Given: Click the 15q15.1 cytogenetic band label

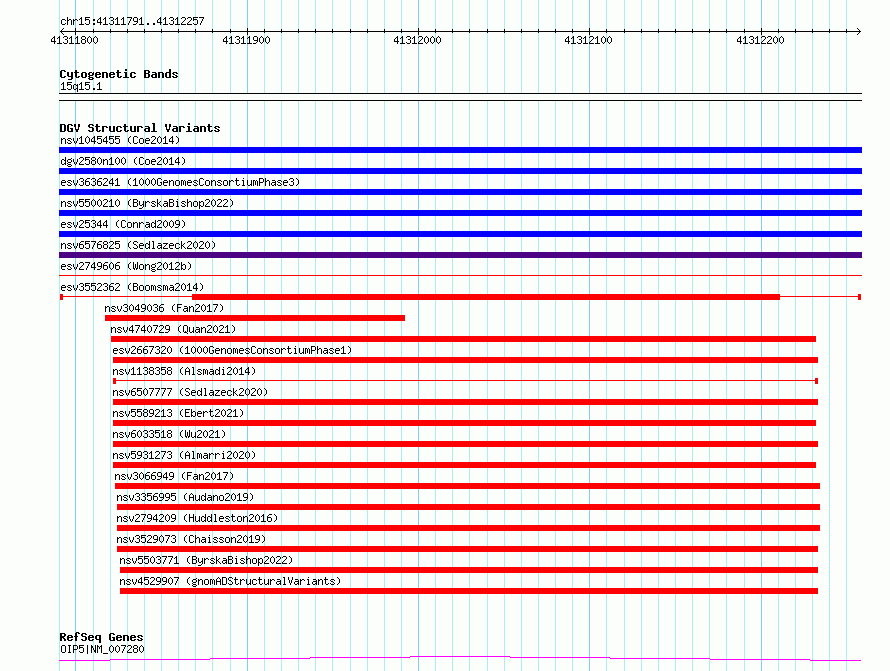Looking at the screenshot, I should 81,86.
